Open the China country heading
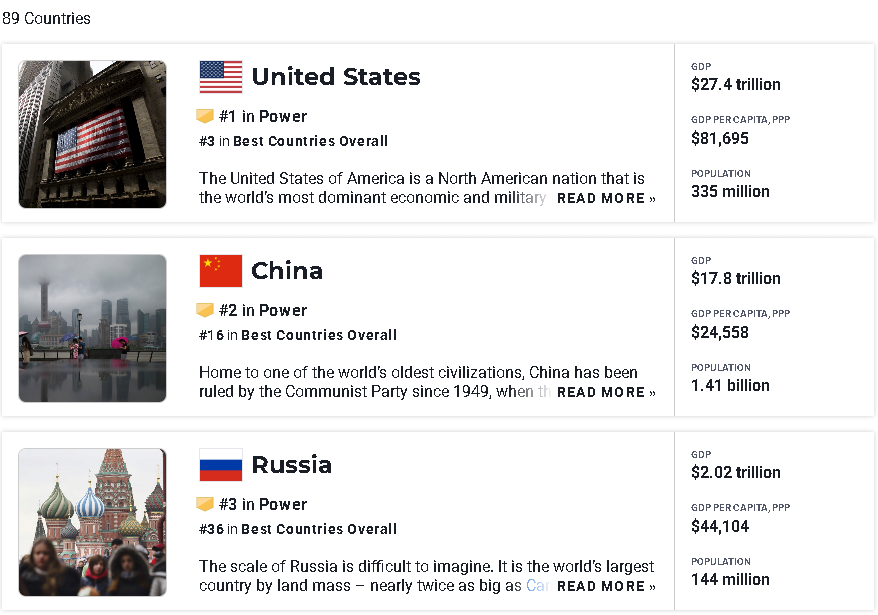Screen dimensions: 878x615 287,271
